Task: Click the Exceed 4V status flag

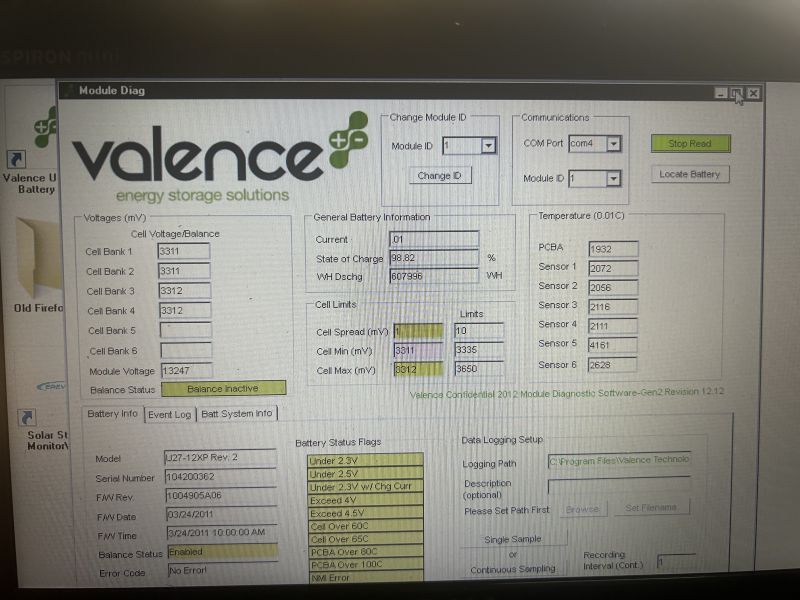Action: pyautogui.click(x=365, y=500)
